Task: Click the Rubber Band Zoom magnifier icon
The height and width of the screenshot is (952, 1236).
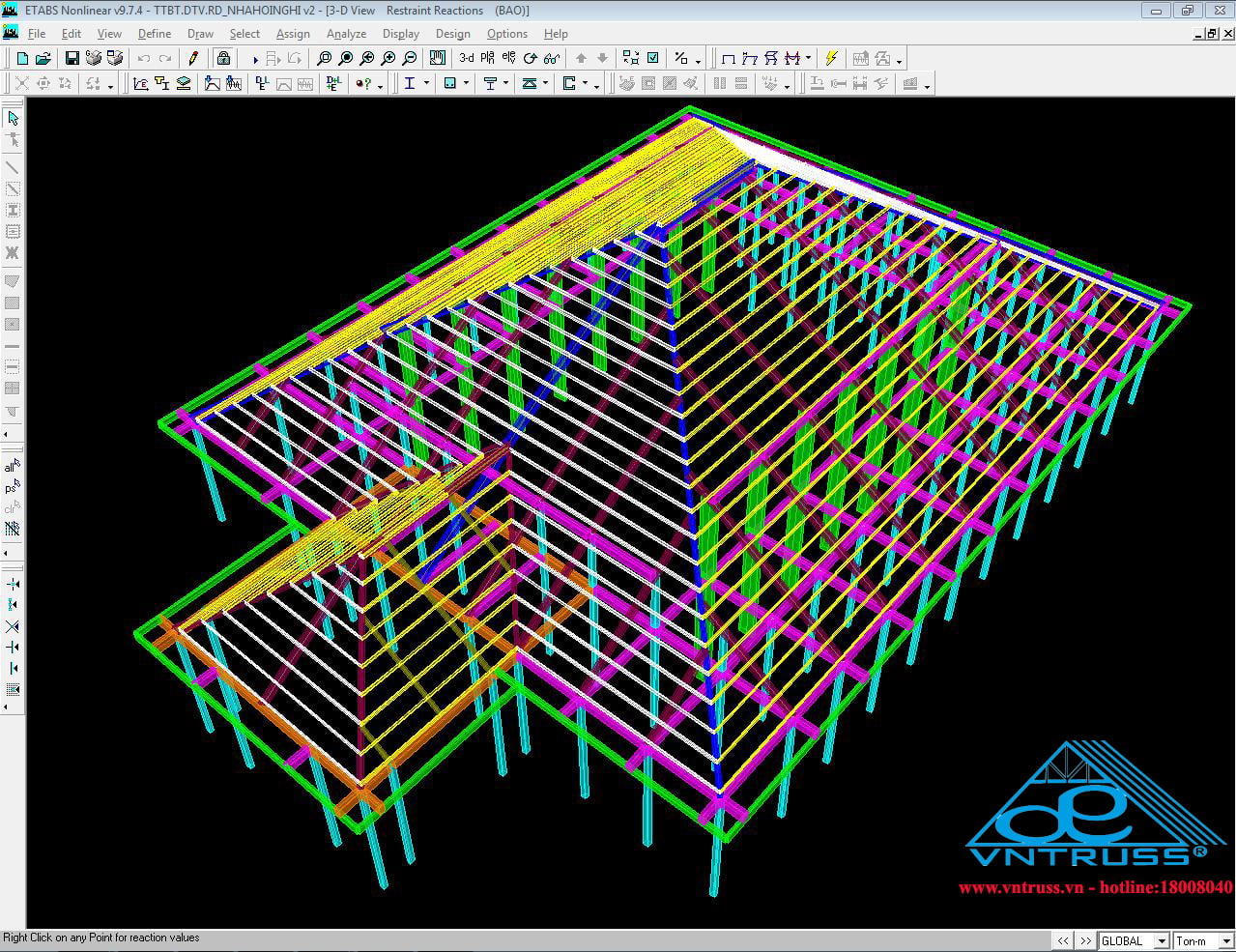Action: pyautogui.click(x=325, y=58)
